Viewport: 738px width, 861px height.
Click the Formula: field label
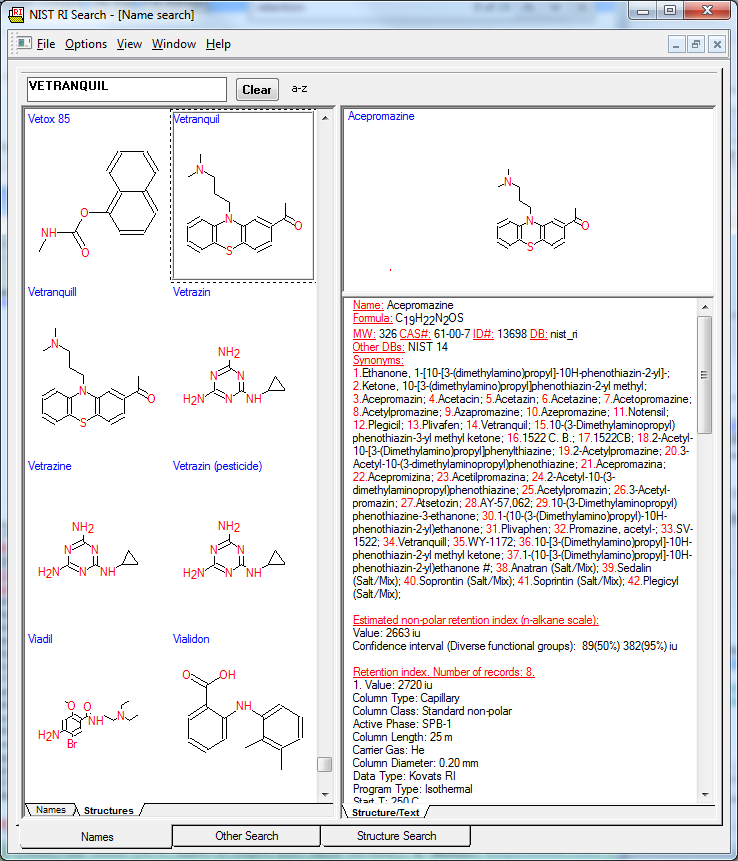[373, 318]
